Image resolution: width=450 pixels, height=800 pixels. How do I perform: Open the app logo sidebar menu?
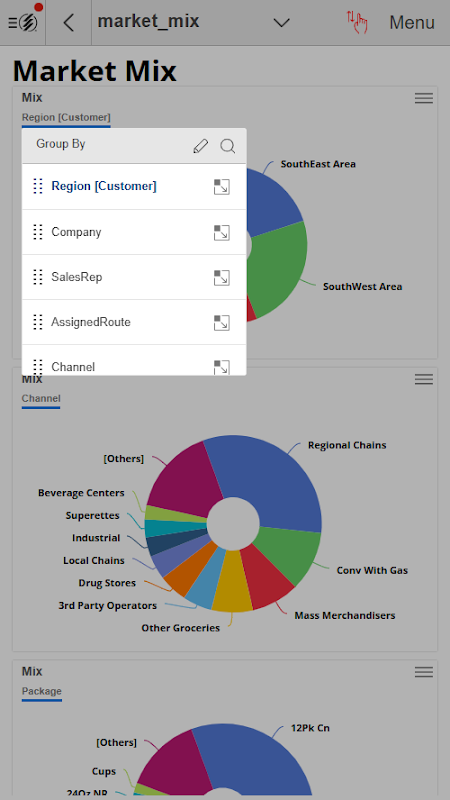(23, 22)
